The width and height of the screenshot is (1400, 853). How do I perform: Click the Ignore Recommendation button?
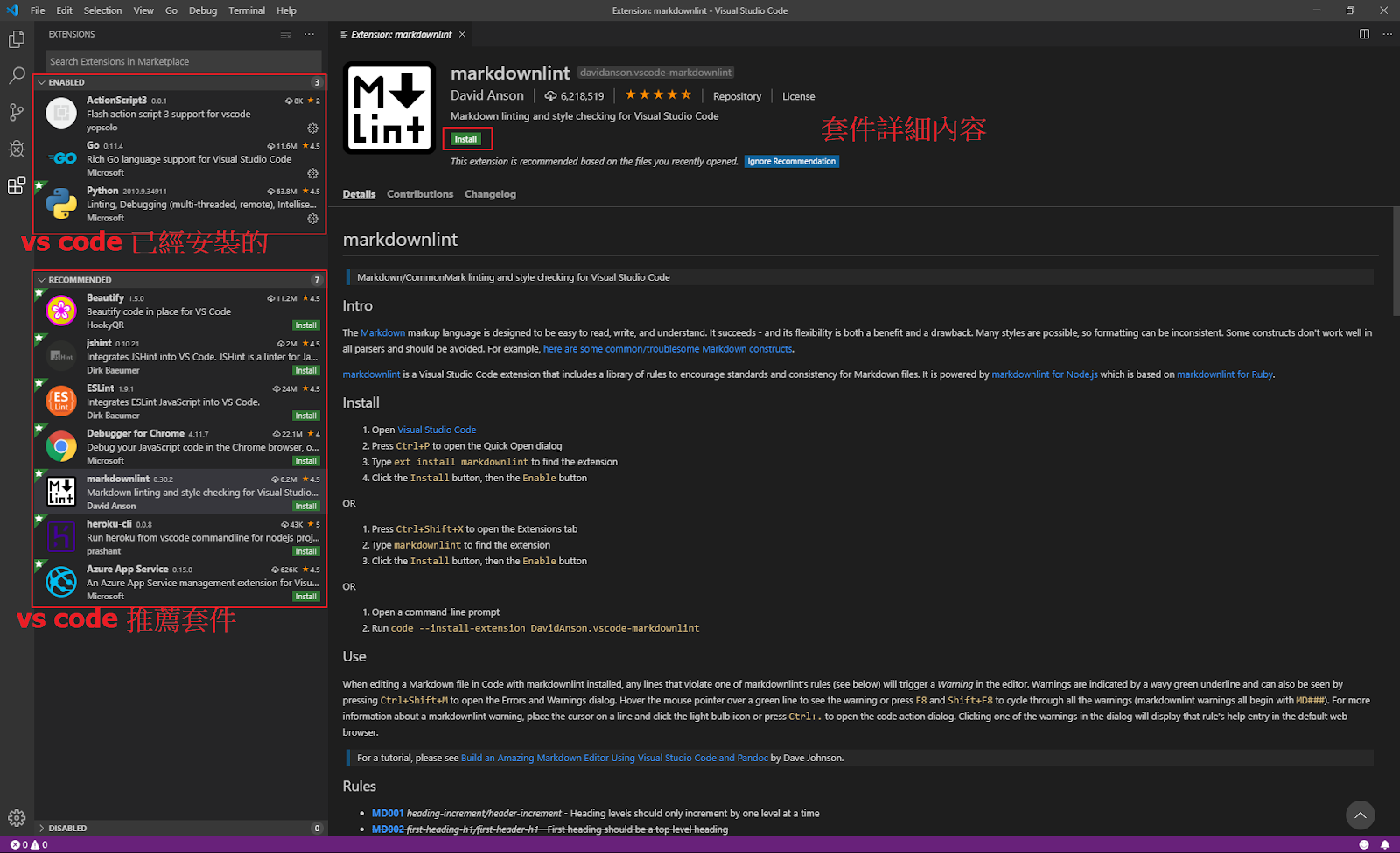point(792,161)
